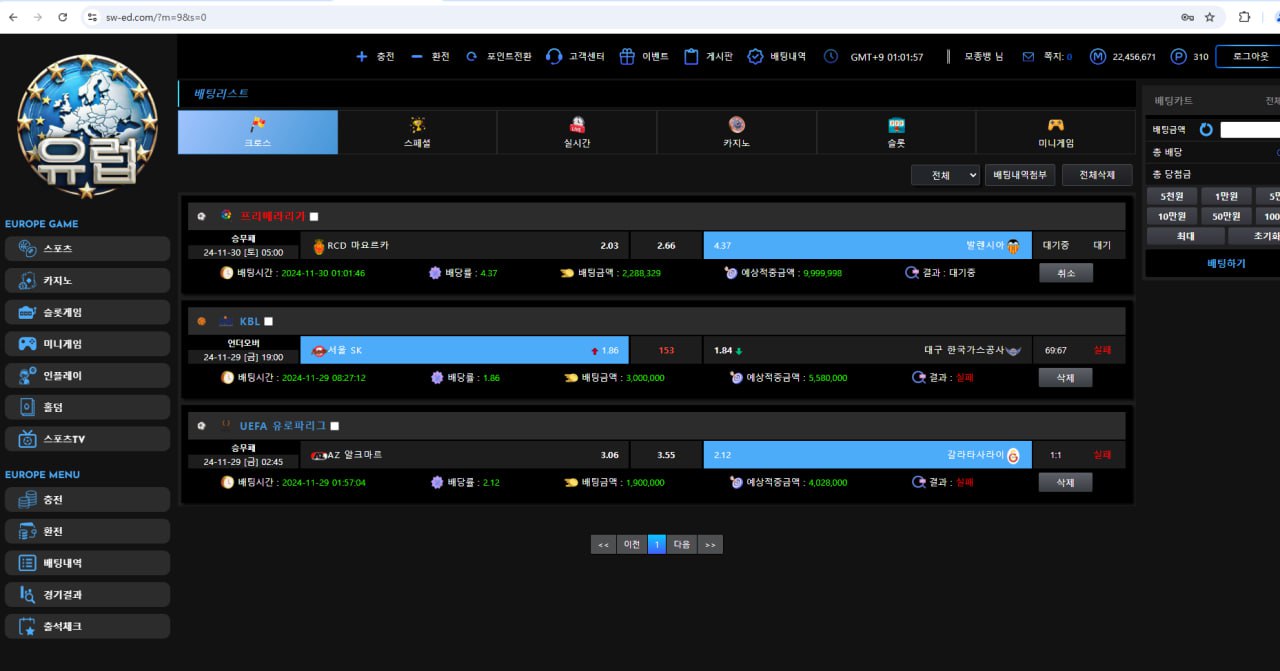
Task: Click the 충전 plus icon in header
Action: (362, 57)
